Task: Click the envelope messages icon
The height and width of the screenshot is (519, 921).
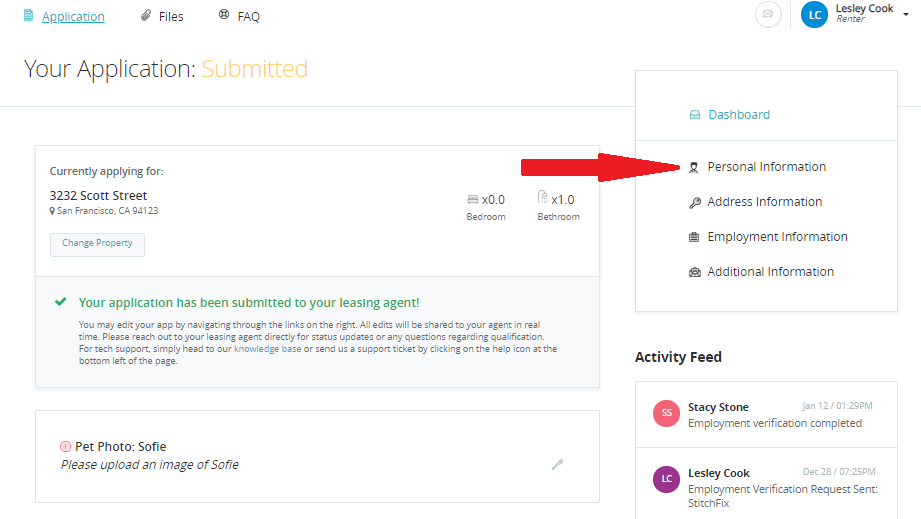Action: coord(768,14)
